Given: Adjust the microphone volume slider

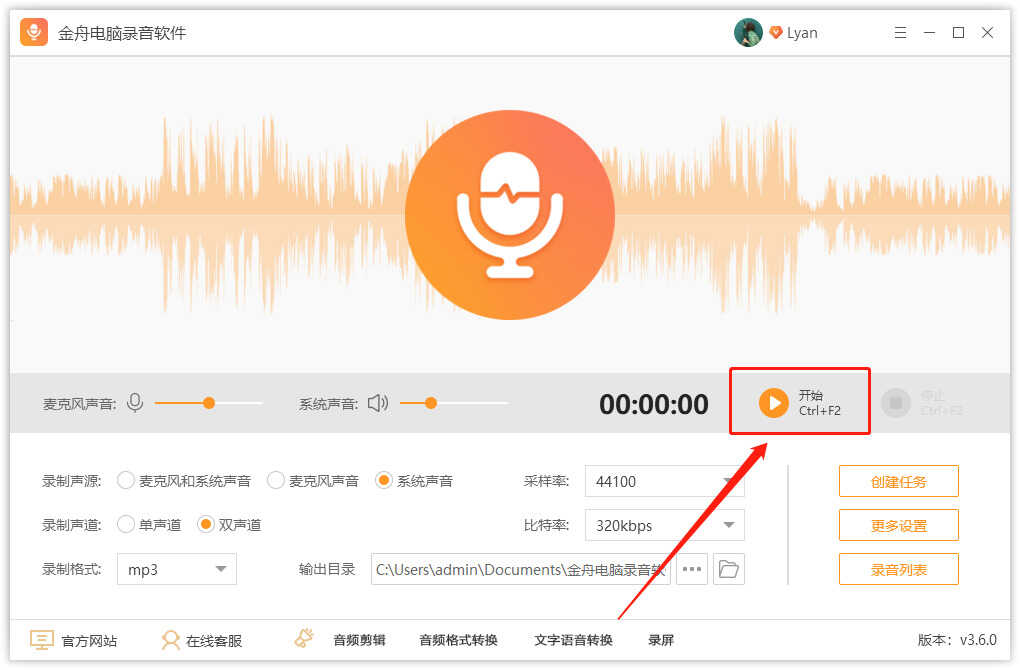Looking at the screenshot, I should 208,403.
